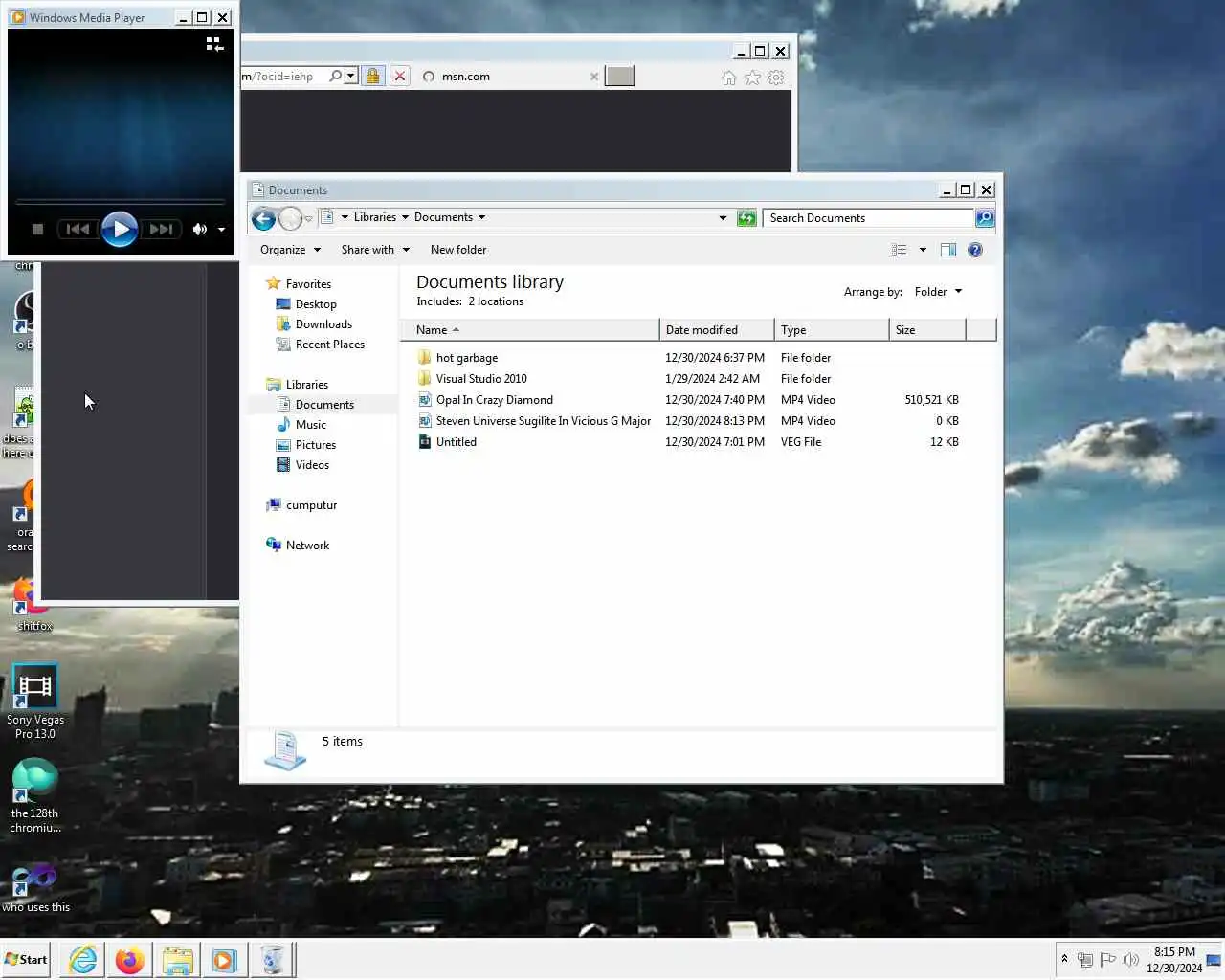Open Downloads in navigation pane
This screenshot has width=1225, height=980.
click(x=323, y=324)
